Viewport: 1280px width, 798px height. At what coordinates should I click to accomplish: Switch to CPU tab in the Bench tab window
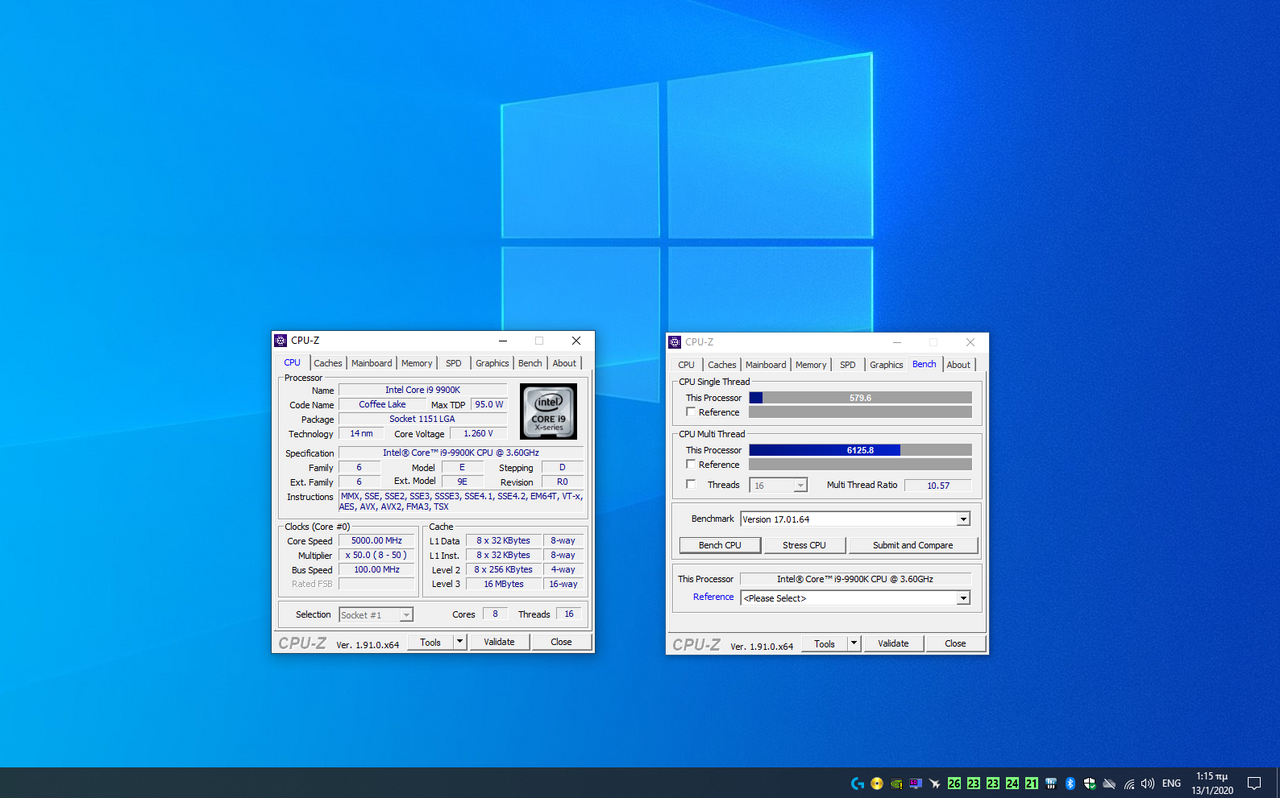686,365
